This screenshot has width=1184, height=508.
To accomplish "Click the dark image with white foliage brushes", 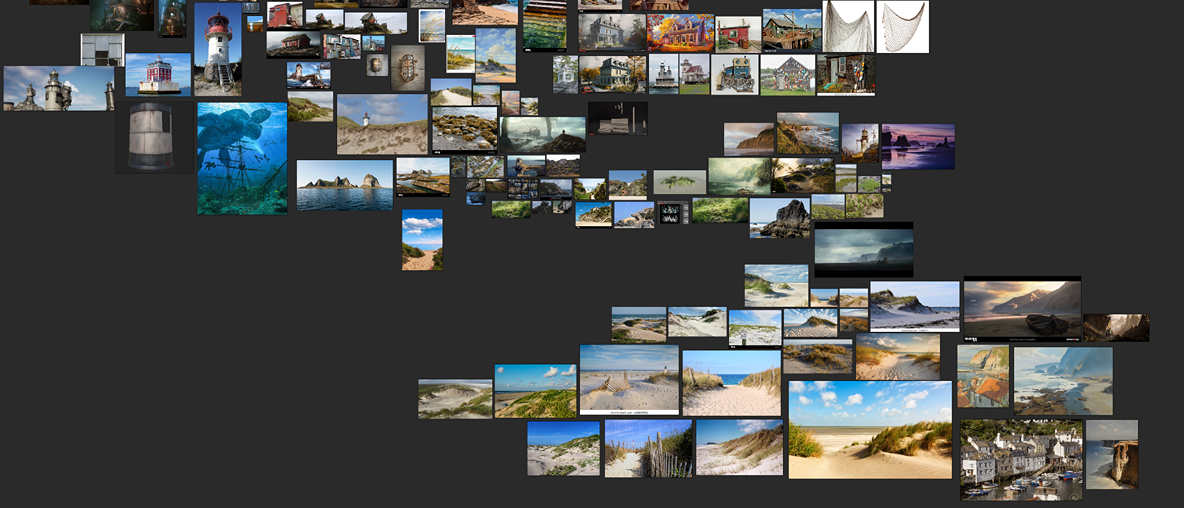I will 672,213.
